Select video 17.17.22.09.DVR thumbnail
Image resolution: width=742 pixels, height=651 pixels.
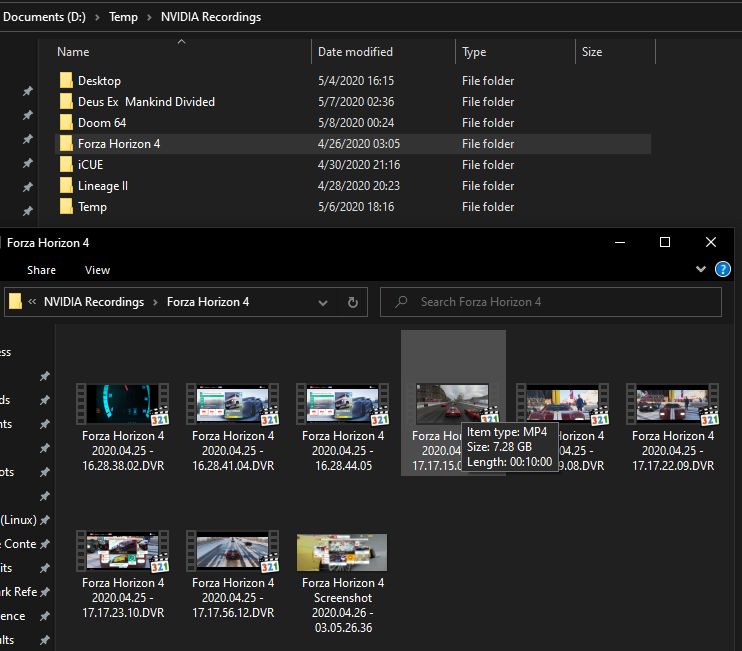[x=672, y=404]
